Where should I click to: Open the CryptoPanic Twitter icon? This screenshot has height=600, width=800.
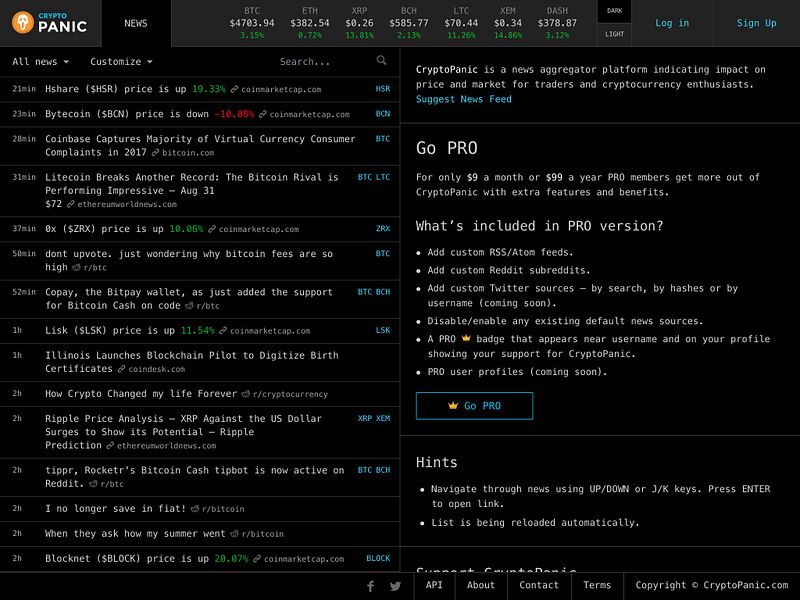click(x=395, y=586)
